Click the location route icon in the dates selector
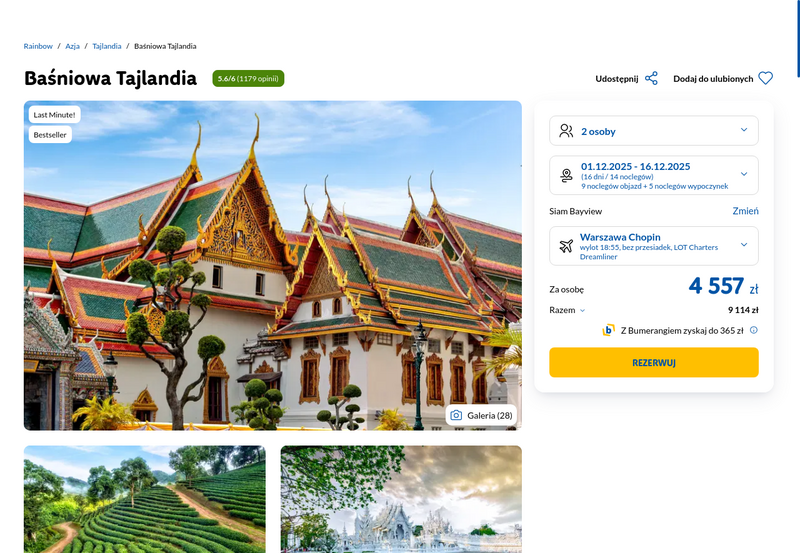The height and width of the screenshot is (553, 800). click(x=566, y=175)
